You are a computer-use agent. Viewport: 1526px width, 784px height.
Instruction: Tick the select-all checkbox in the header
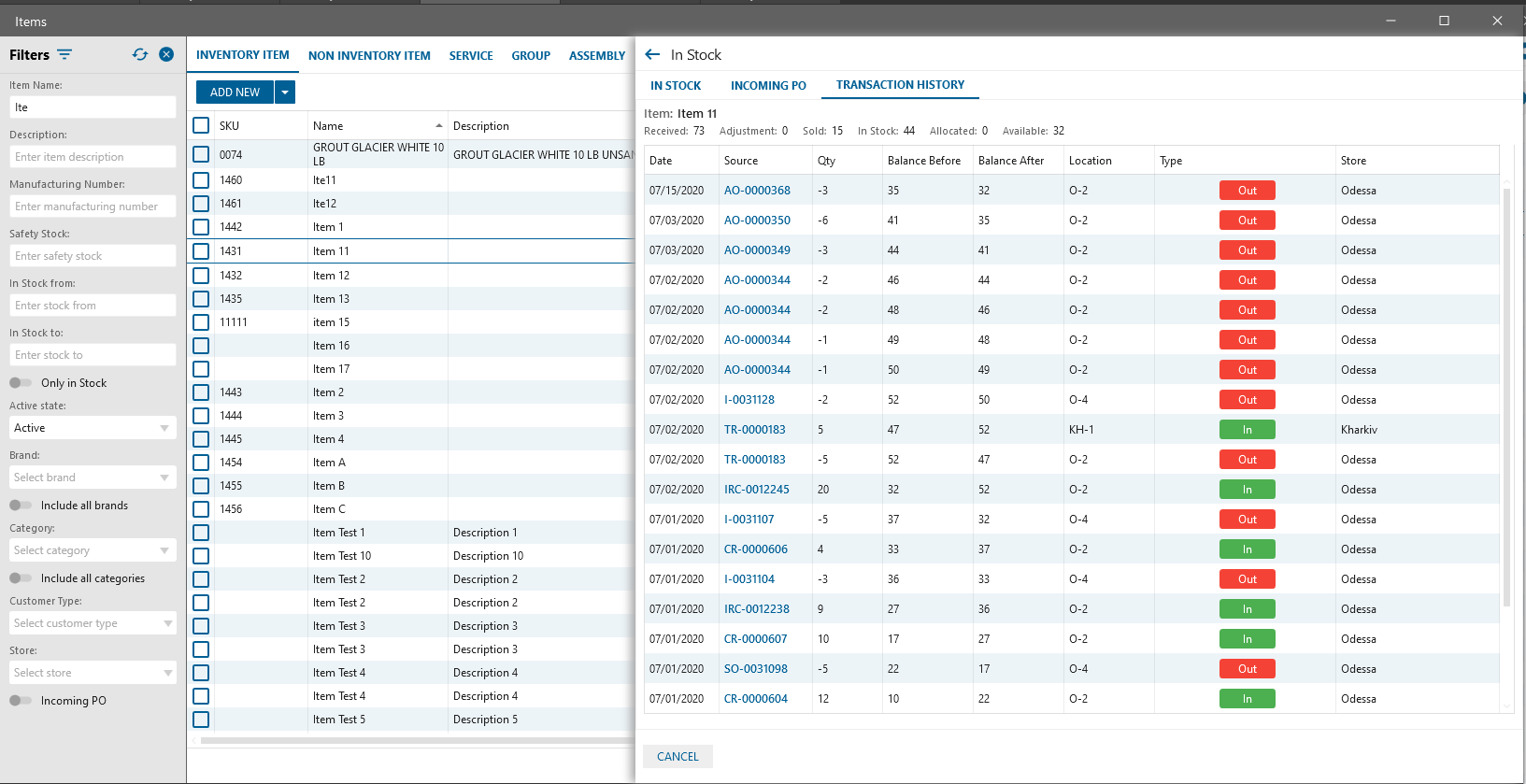201,126
